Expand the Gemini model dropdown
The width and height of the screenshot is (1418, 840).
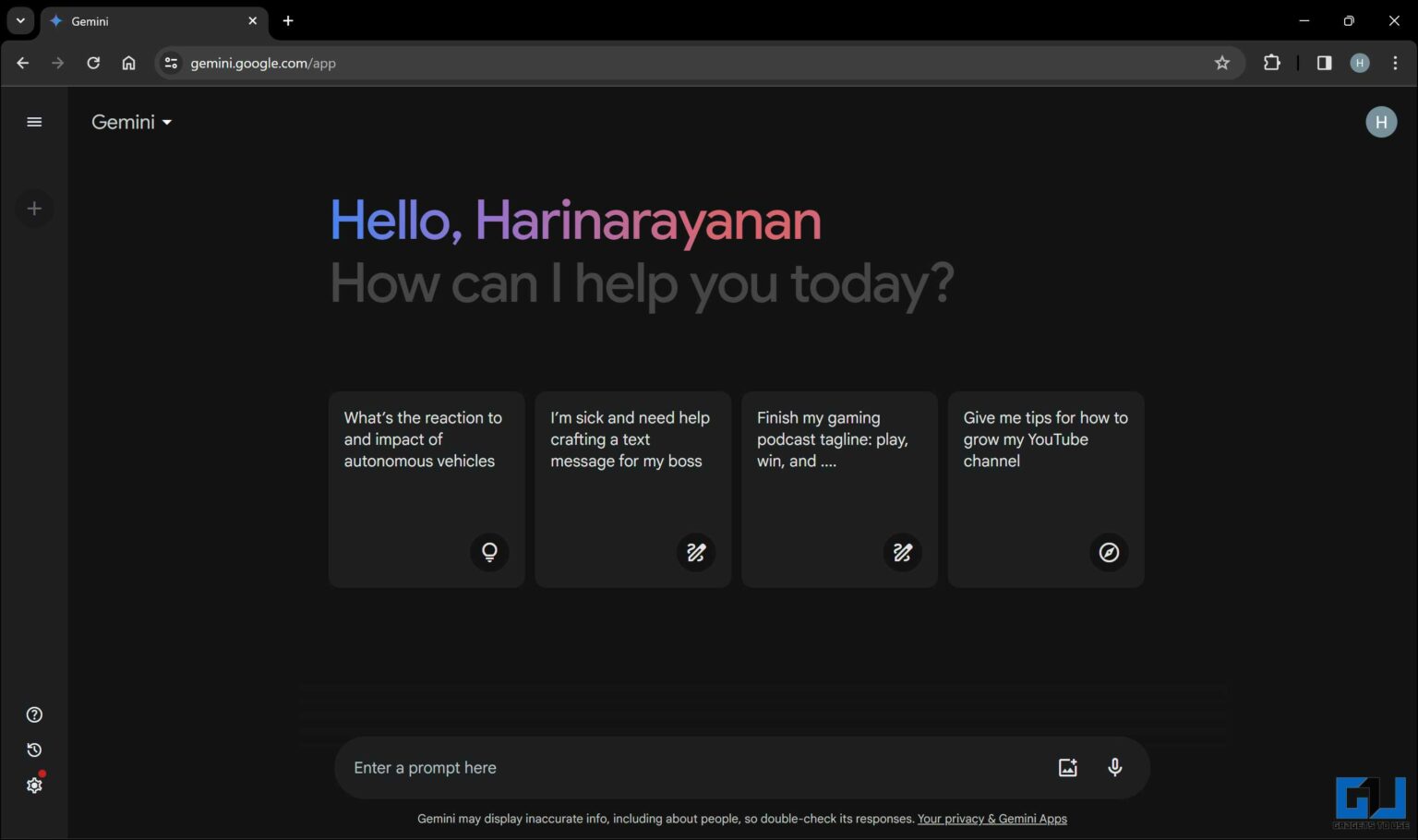pos(131,122)
